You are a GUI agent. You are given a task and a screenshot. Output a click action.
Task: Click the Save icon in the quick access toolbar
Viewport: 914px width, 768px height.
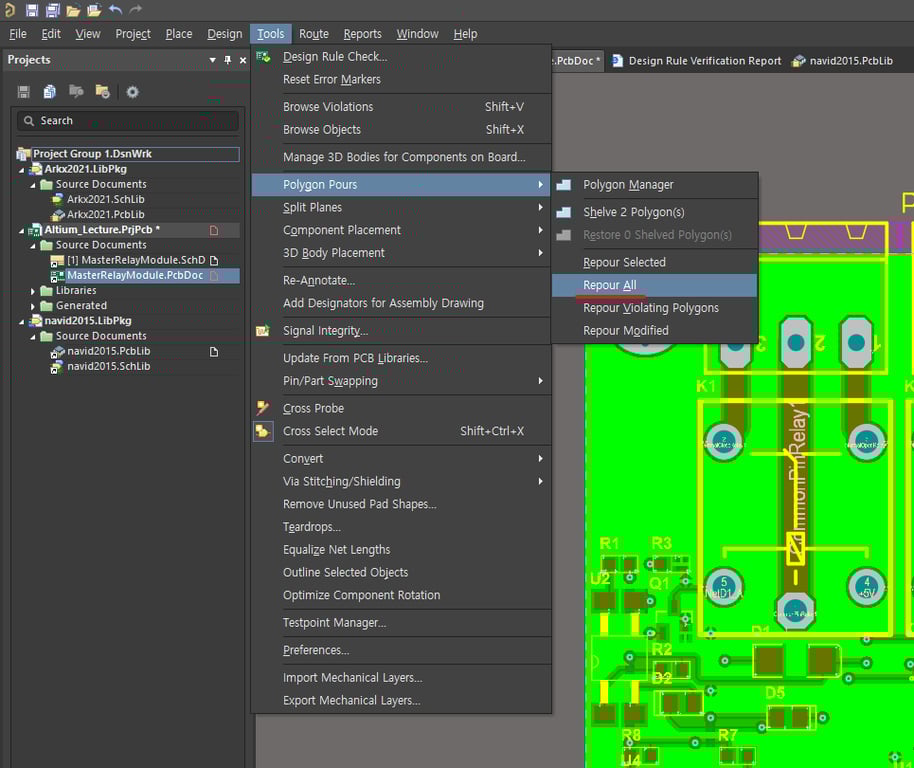pos(32,10)
